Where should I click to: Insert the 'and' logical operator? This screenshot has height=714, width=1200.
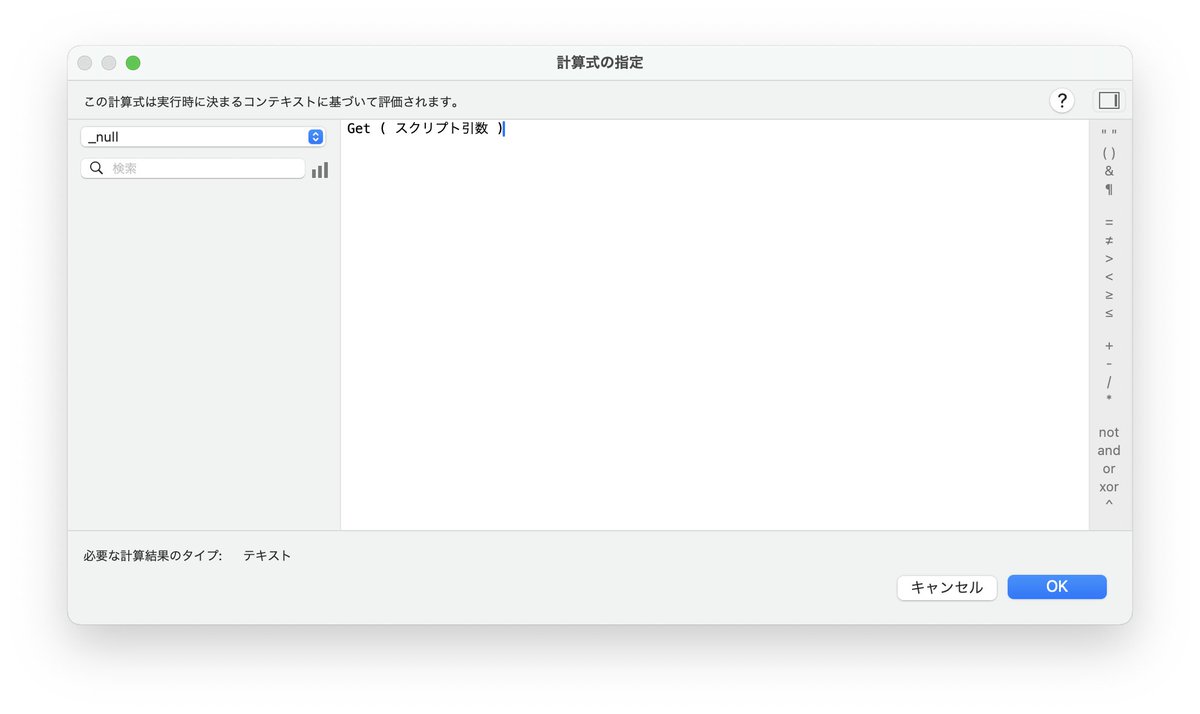(x=1109, y=450)
